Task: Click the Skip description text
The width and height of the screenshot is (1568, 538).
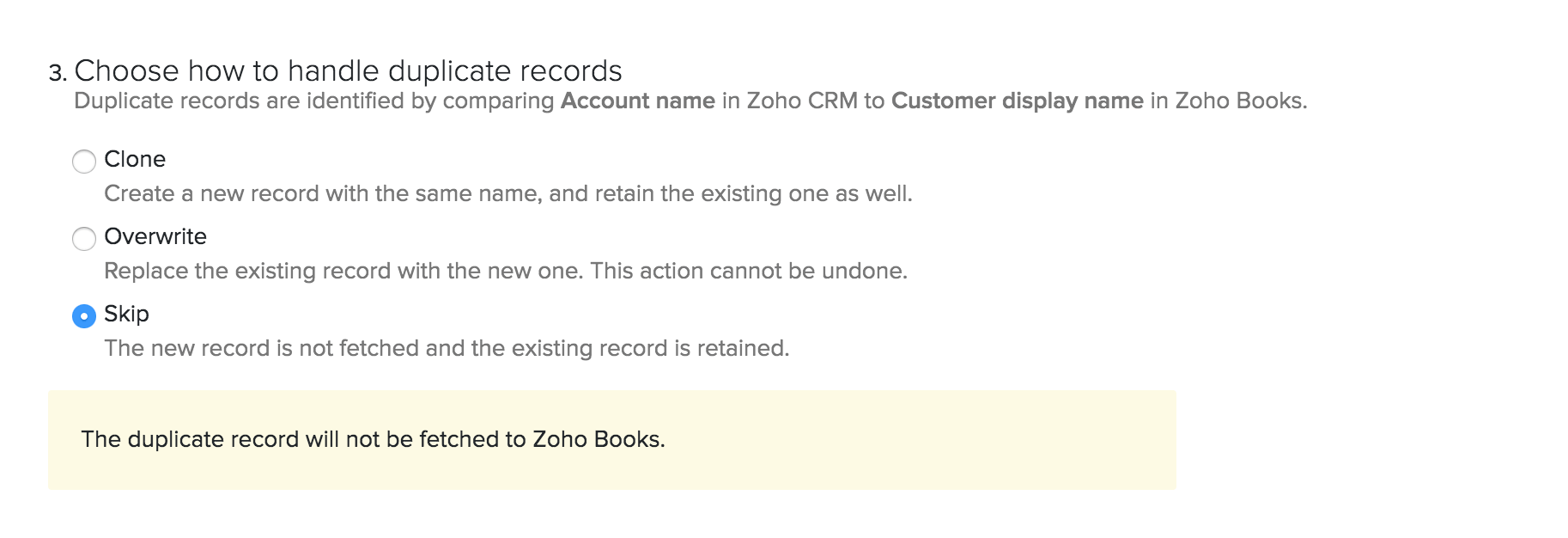Action: coord(447,348)
